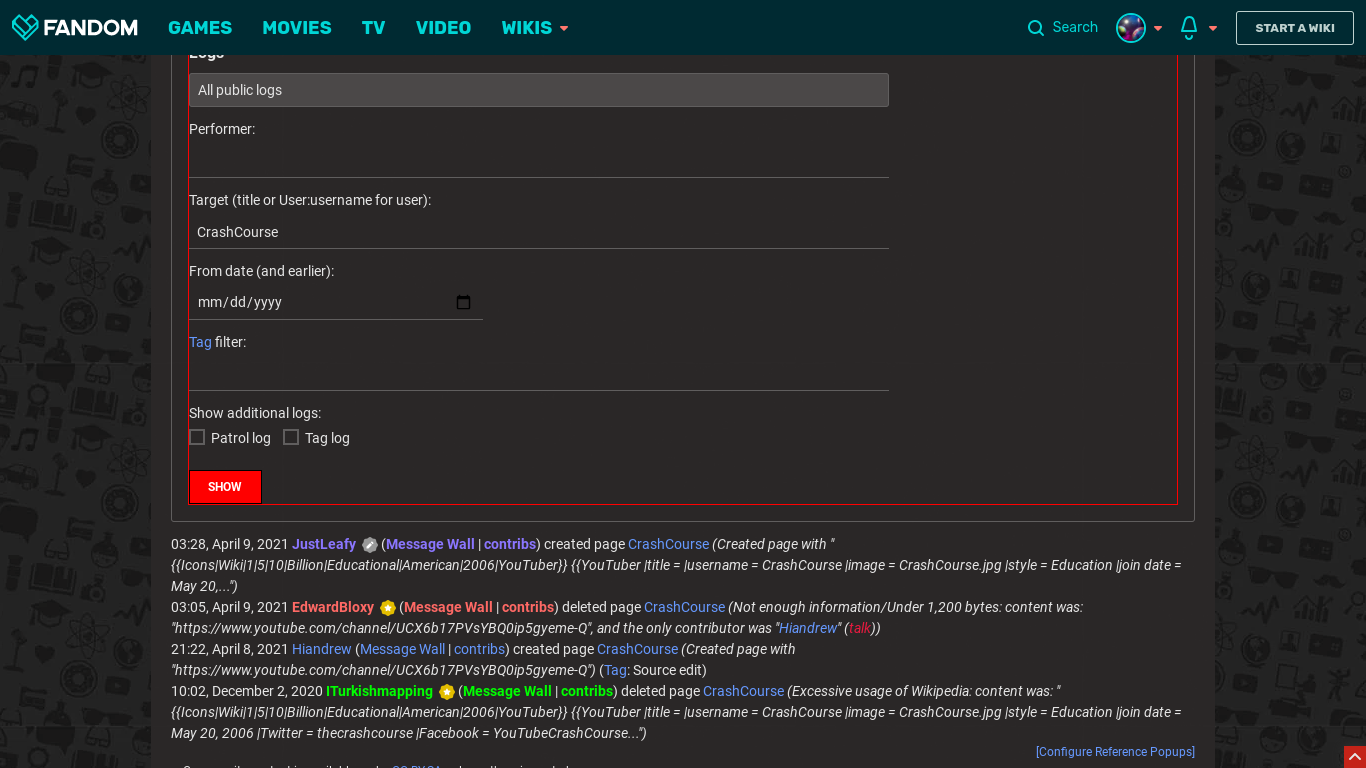Click the START A WIKI button

tap(1295, 28)
